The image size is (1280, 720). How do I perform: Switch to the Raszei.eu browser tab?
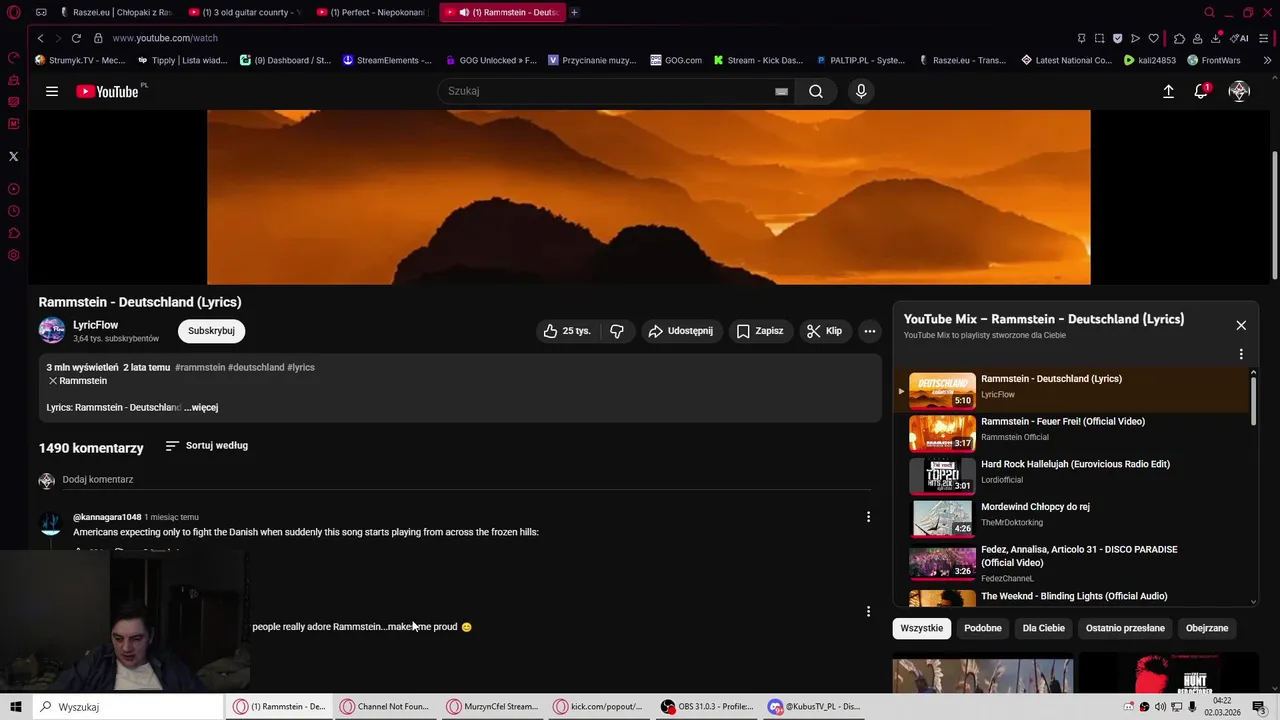[115, 12]
